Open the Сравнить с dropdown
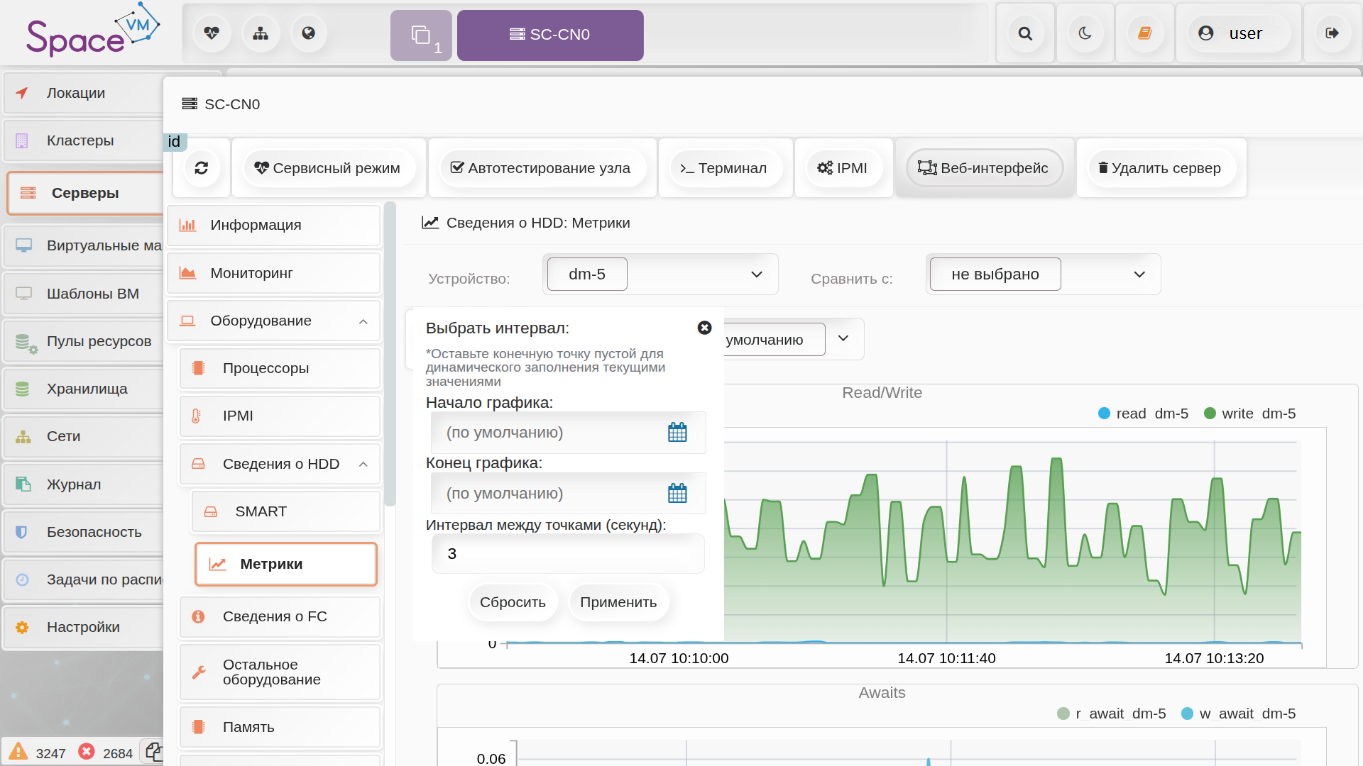The image size is (1363, 766). [1043, 274]
